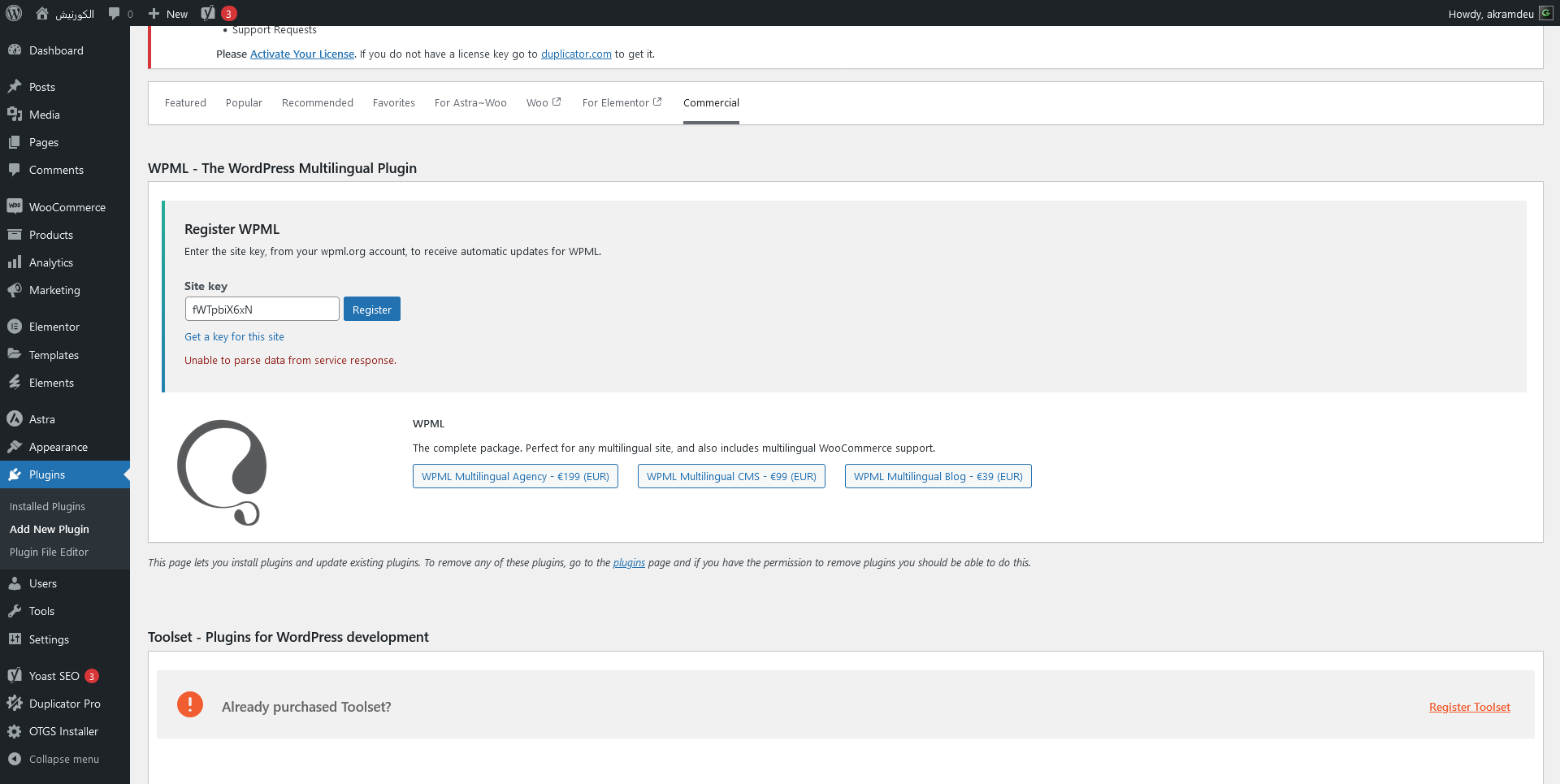The image size is (1560, 784).
Task: Switch to the Popular tab
Action: tap(244, 102)
